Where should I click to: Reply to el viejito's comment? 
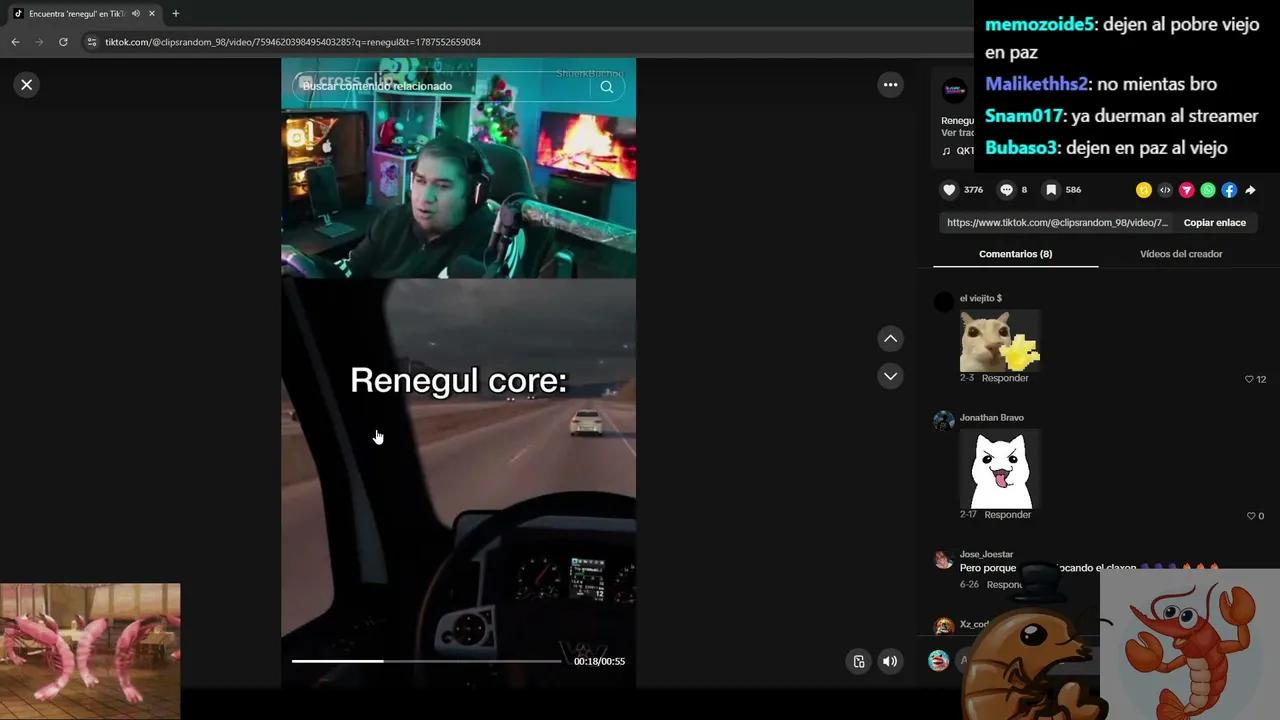click(1005, 378)
